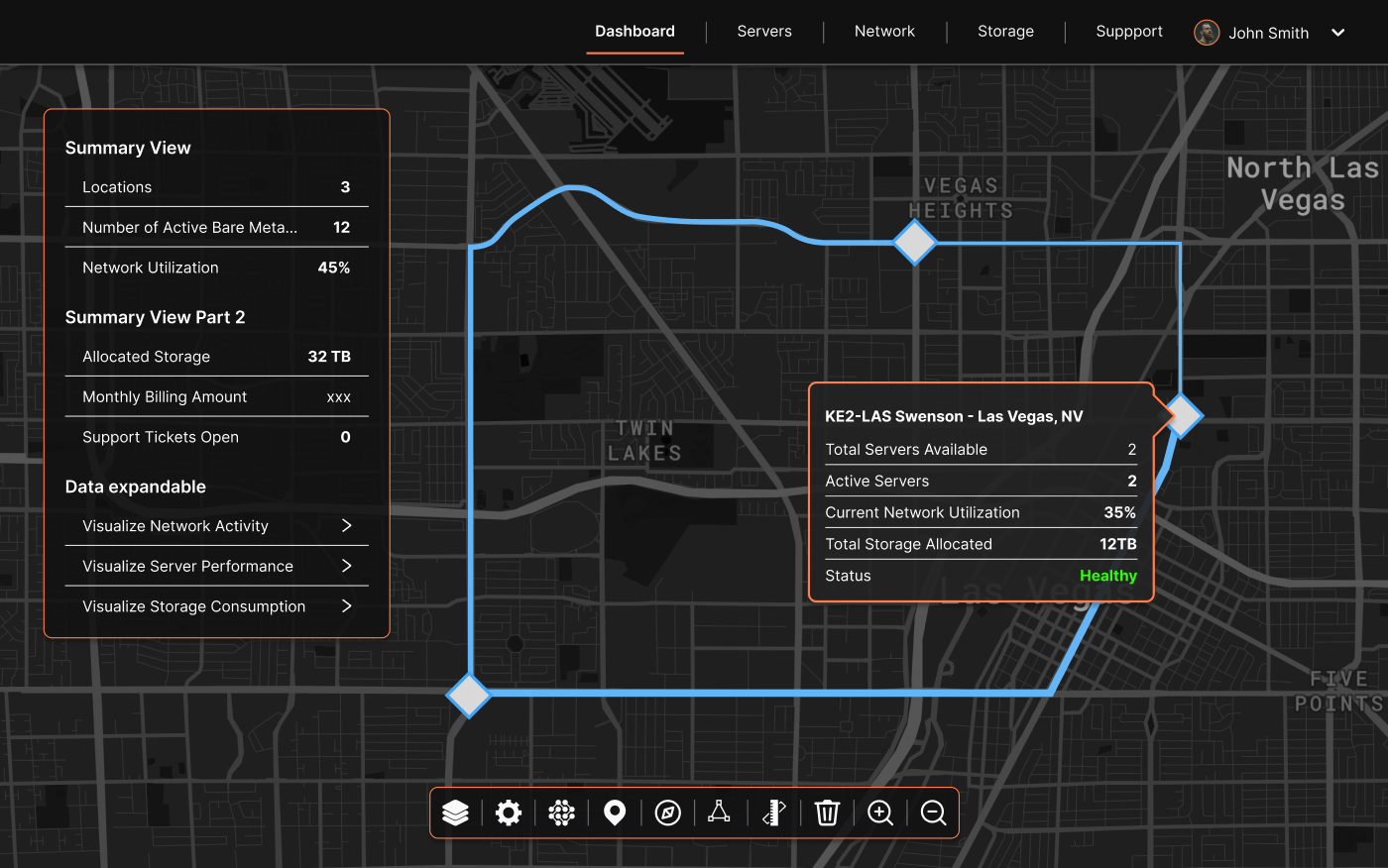Viewport: 1388px width, 868px height.
Task: Click the Monthly Billing Amount label
Action: [x=165, y=396]
